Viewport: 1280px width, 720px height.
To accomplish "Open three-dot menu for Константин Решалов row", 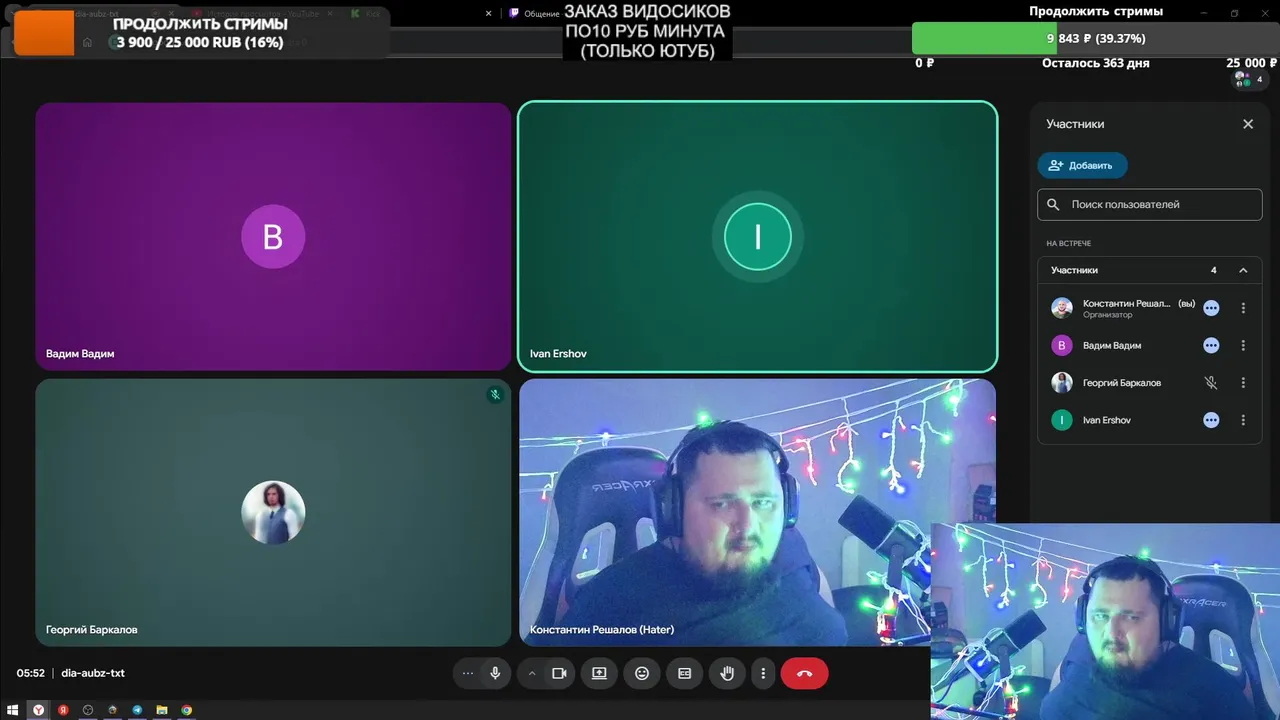I will pos(1243,308).
